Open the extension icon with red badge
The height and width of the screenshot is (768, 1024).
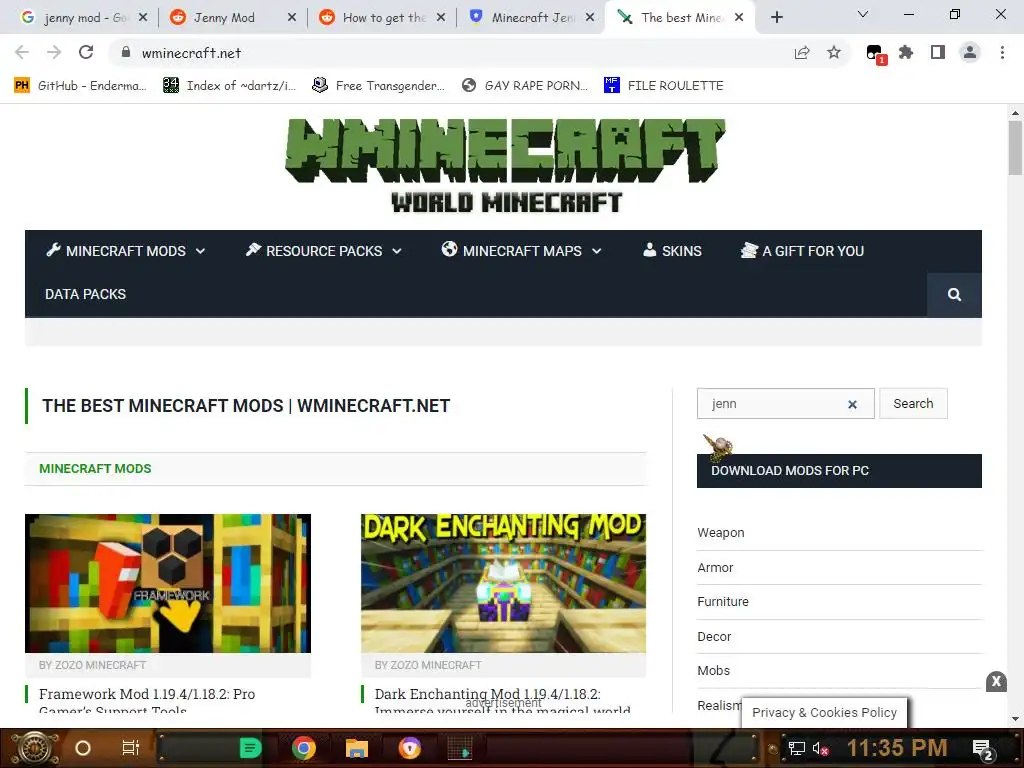pos(875,54)
